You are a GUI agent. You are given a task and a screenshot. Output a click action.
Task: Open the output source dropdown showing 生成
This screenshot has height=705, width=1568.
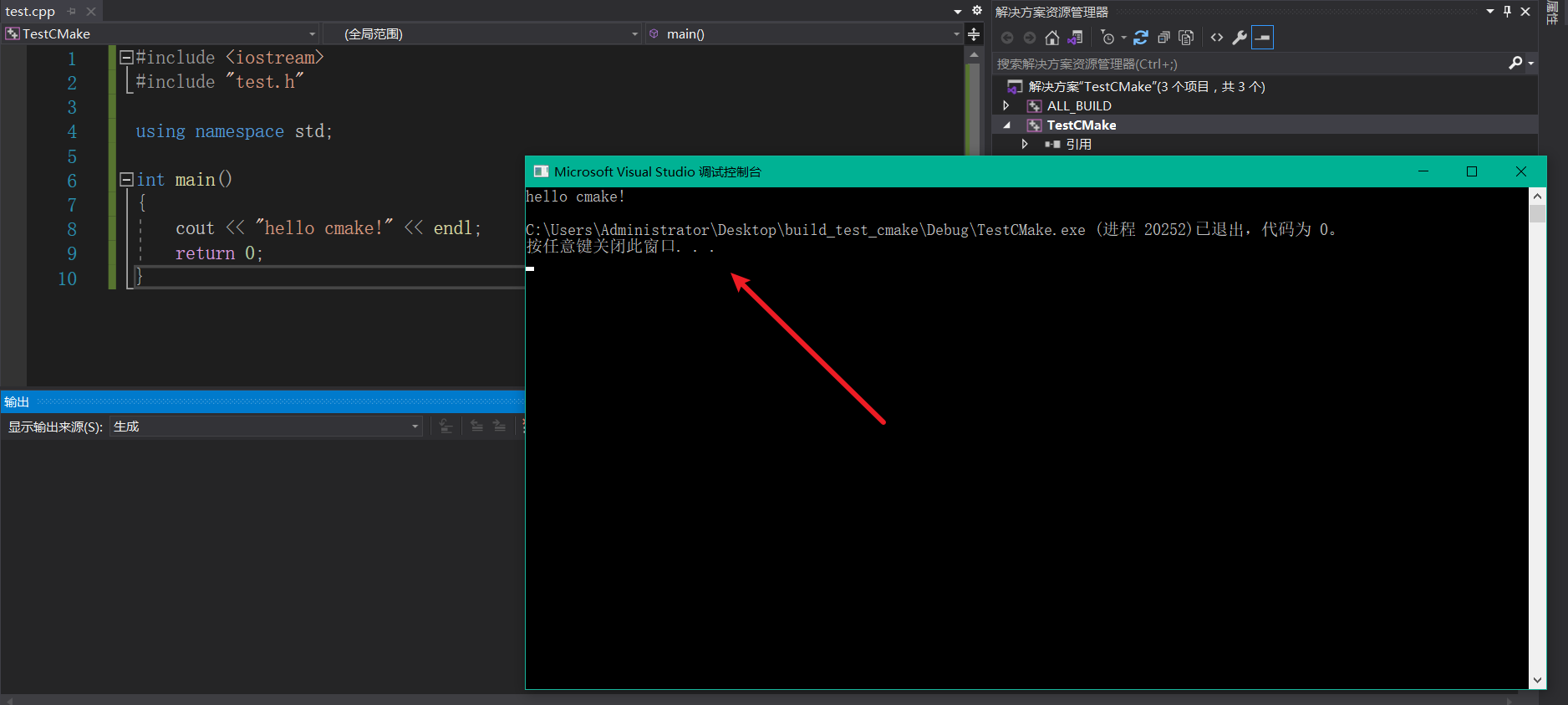click(x=415, y=427)
